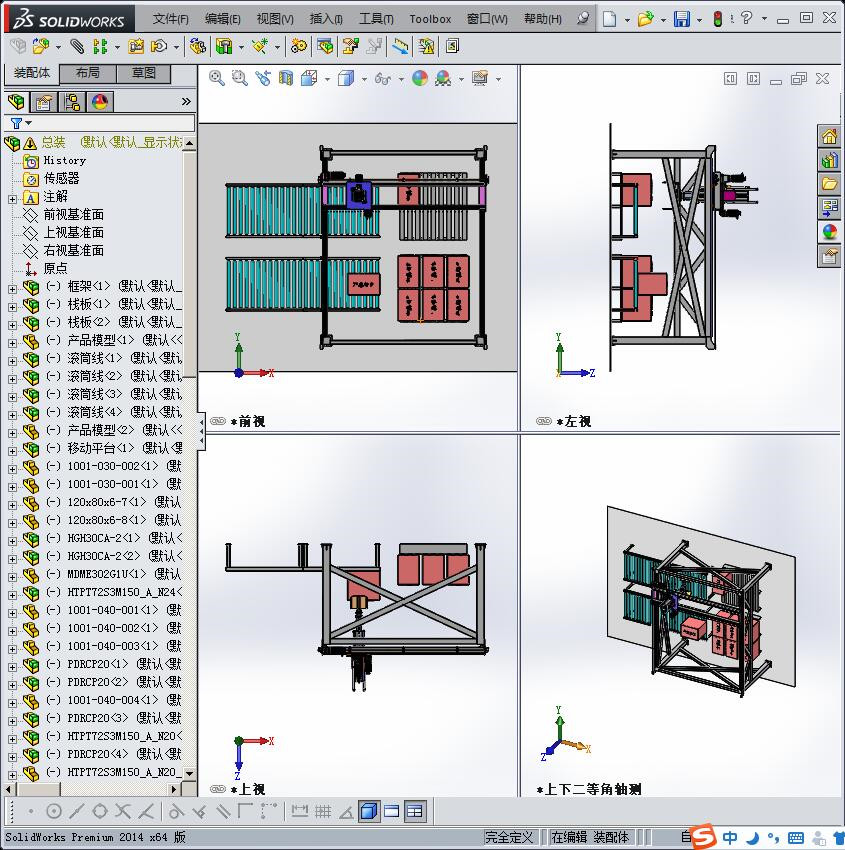This screenshot has height=850, width=845.
Task: Open AssemblyXpert warning icon
Action: [x=427, y=47]
